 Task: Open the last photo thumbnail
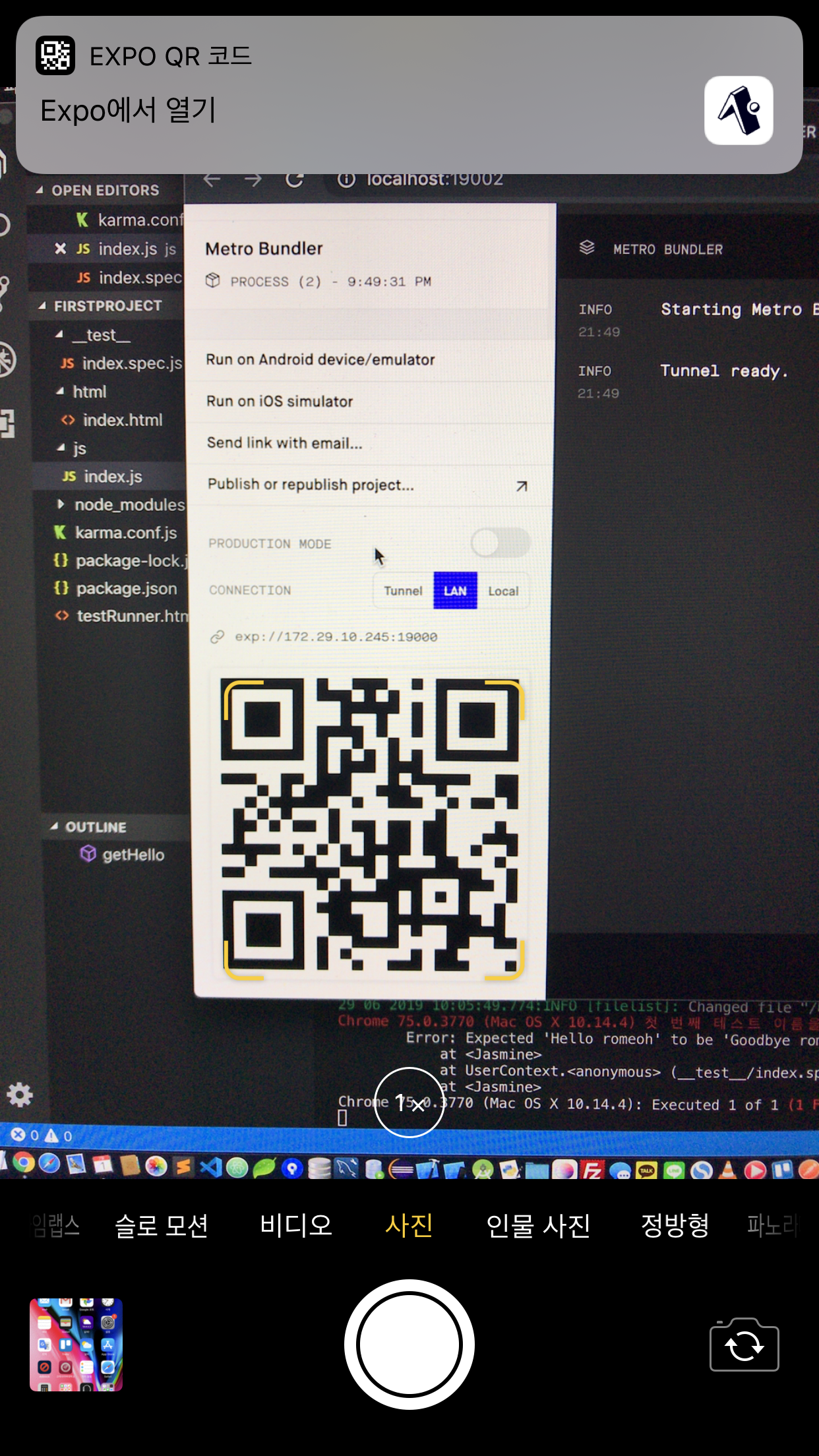(76, 1345)
